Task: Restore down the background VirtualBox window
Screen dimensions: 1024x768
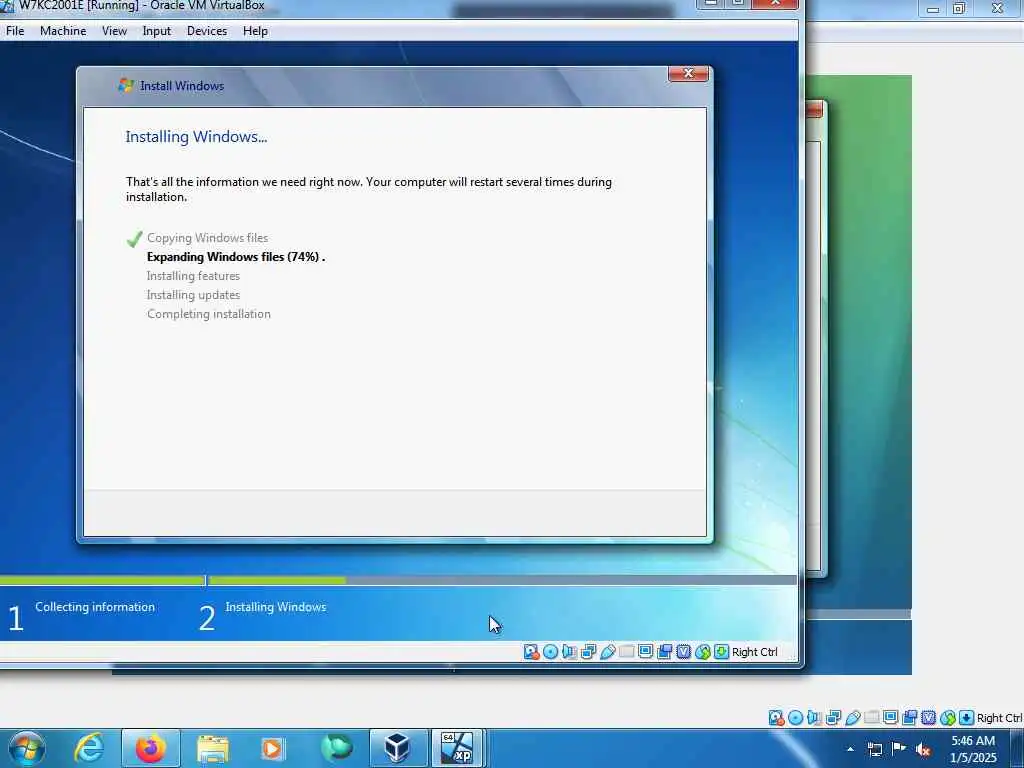Action: click(x=959, y=8)
